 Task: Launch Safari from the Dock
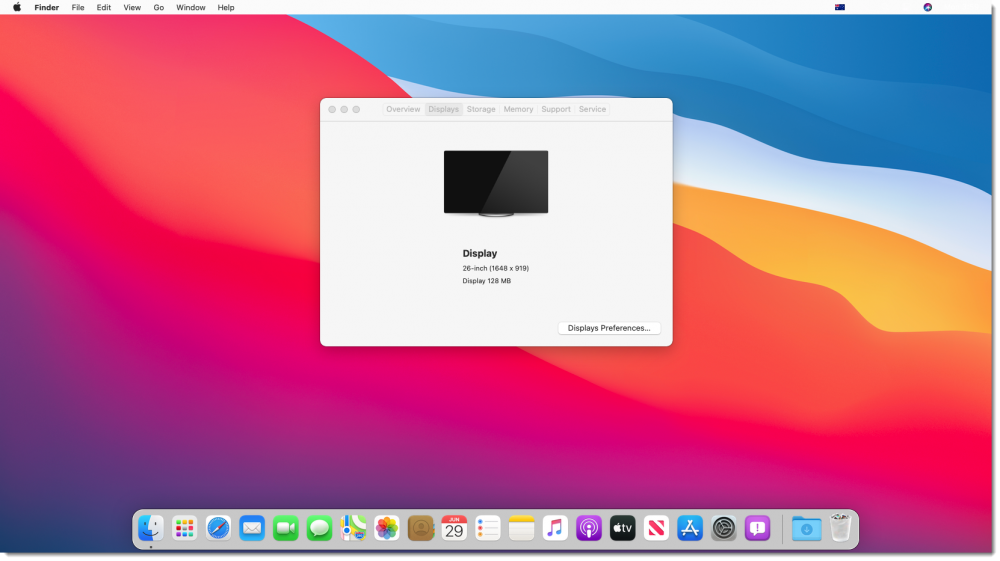pyautogui.click(x=218, y=528)
